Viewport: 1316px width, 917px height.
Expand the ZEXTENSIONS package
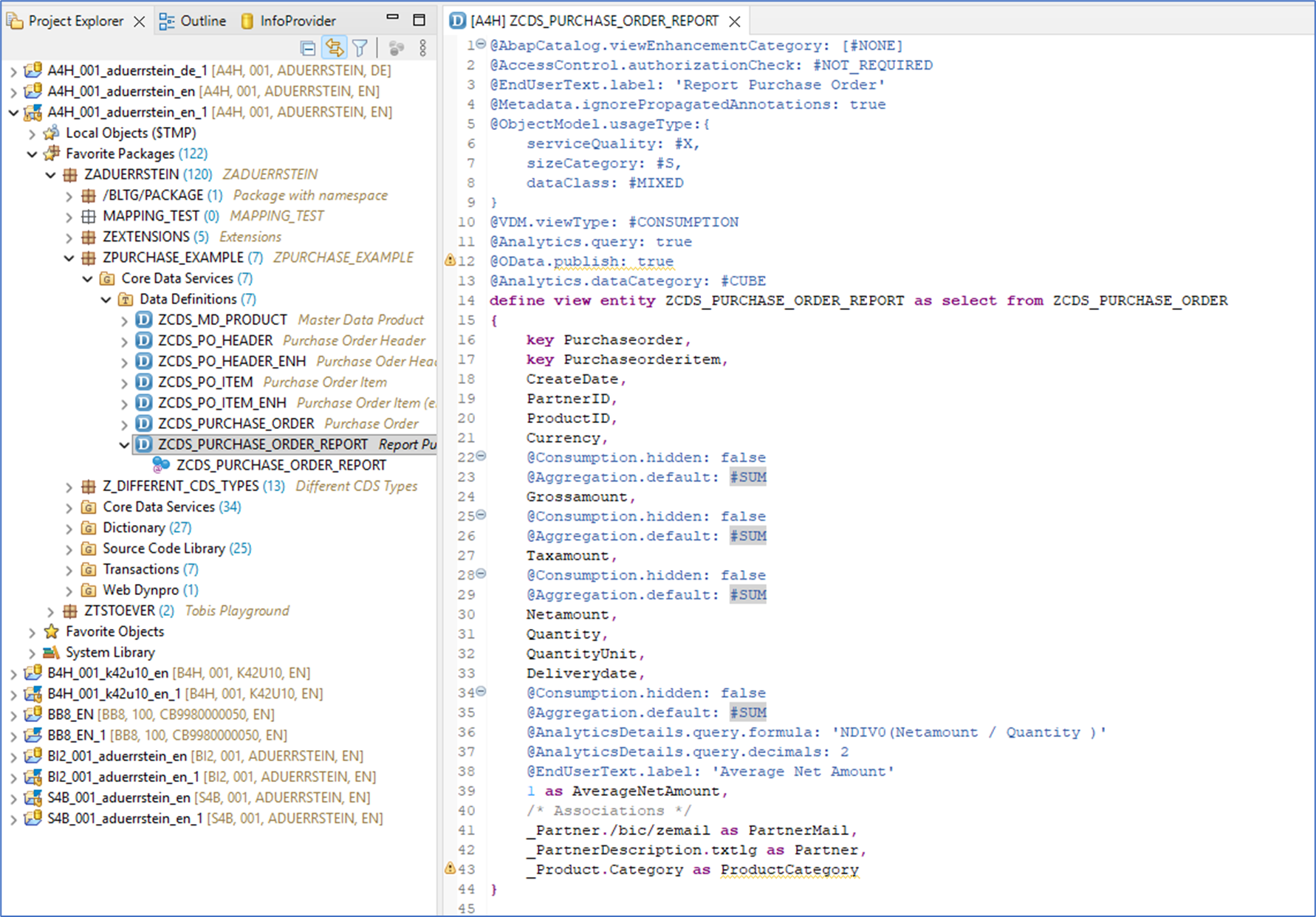pyautogui.click(x=69, y=238)
